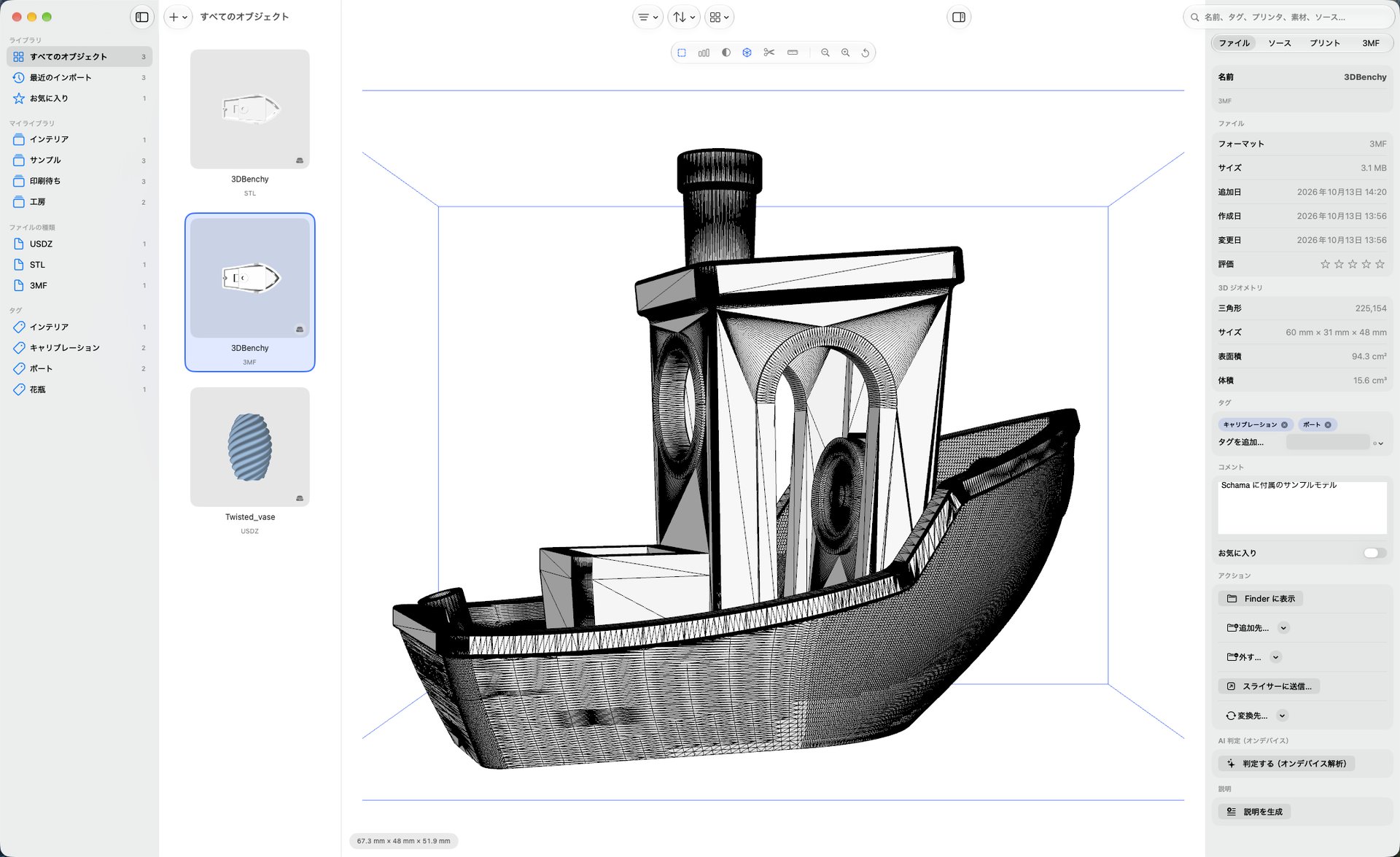
Task: Click the Finder に表示 button
Action: tap(1261, 599)
